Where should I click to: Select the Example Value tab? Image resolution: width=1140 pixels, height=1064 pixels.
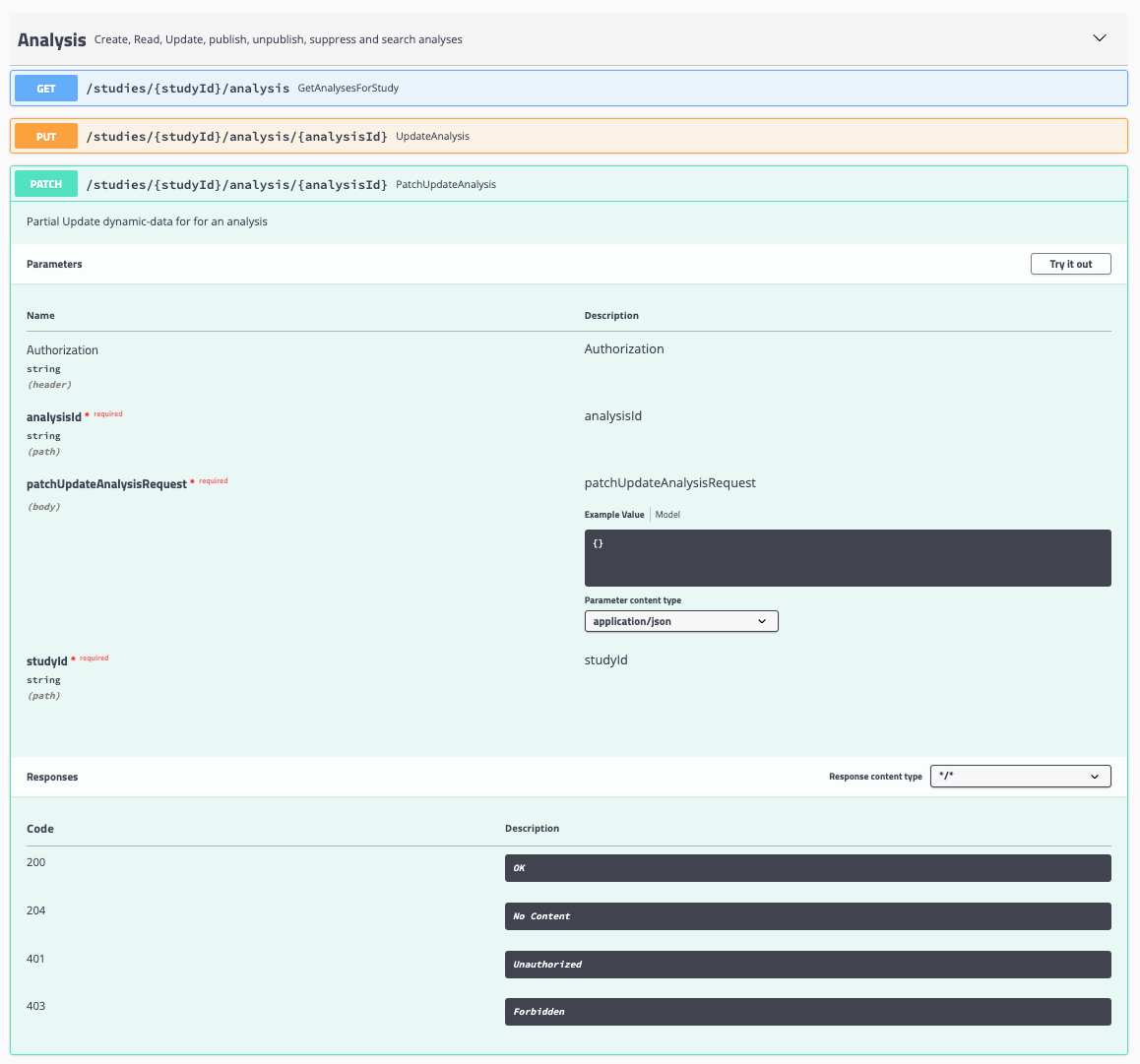pos(616,514)
